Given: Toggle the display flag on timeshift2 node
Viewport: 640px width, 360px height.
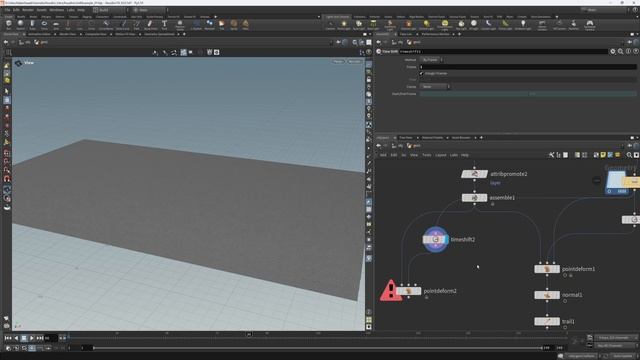Looking at the screenshot, I should 447,240.
